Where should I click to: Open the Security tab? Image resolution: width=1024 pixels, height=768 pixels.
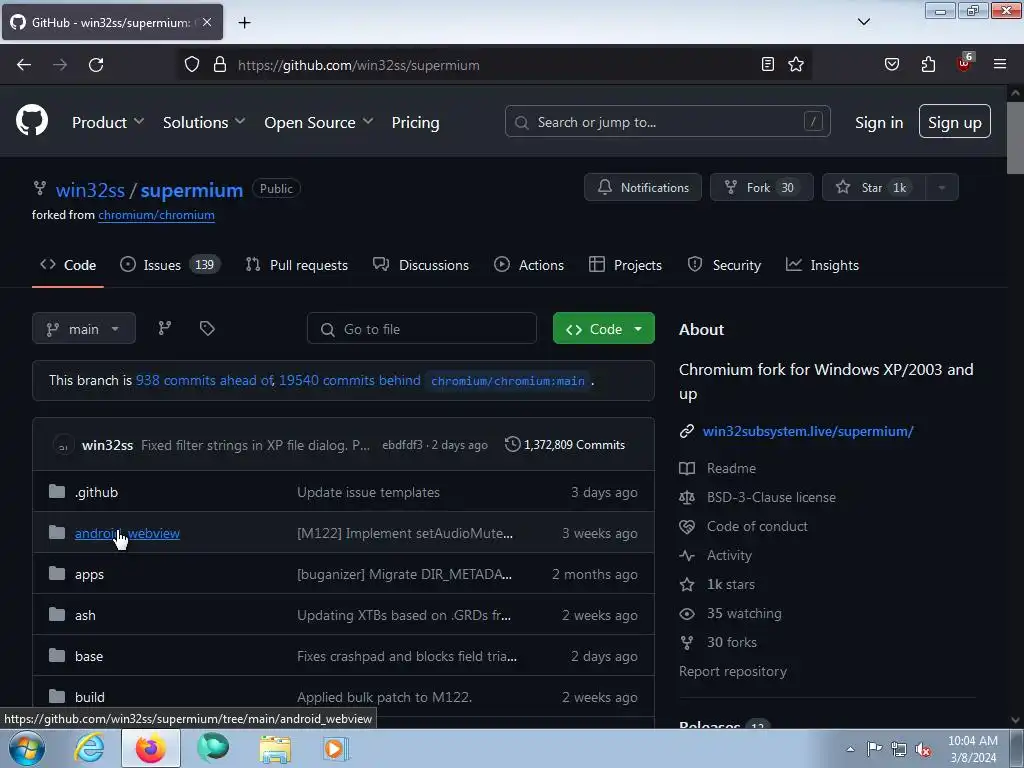724,265
